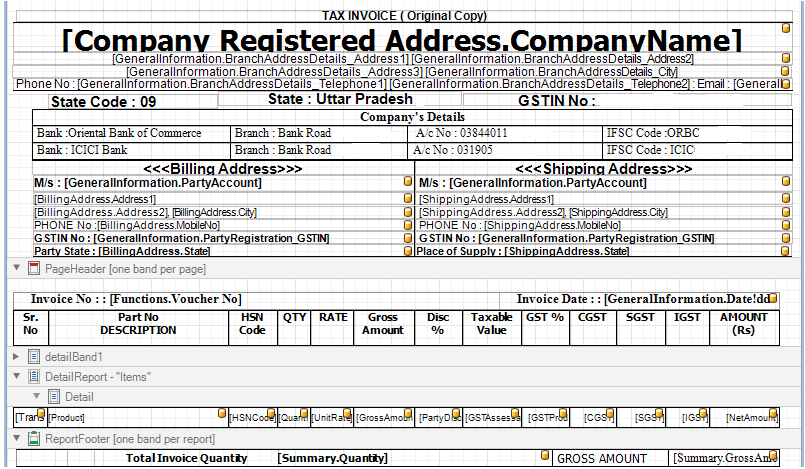Click the ReportFooter band icon
Screen dimensions: 805x469
coord(34,439)
